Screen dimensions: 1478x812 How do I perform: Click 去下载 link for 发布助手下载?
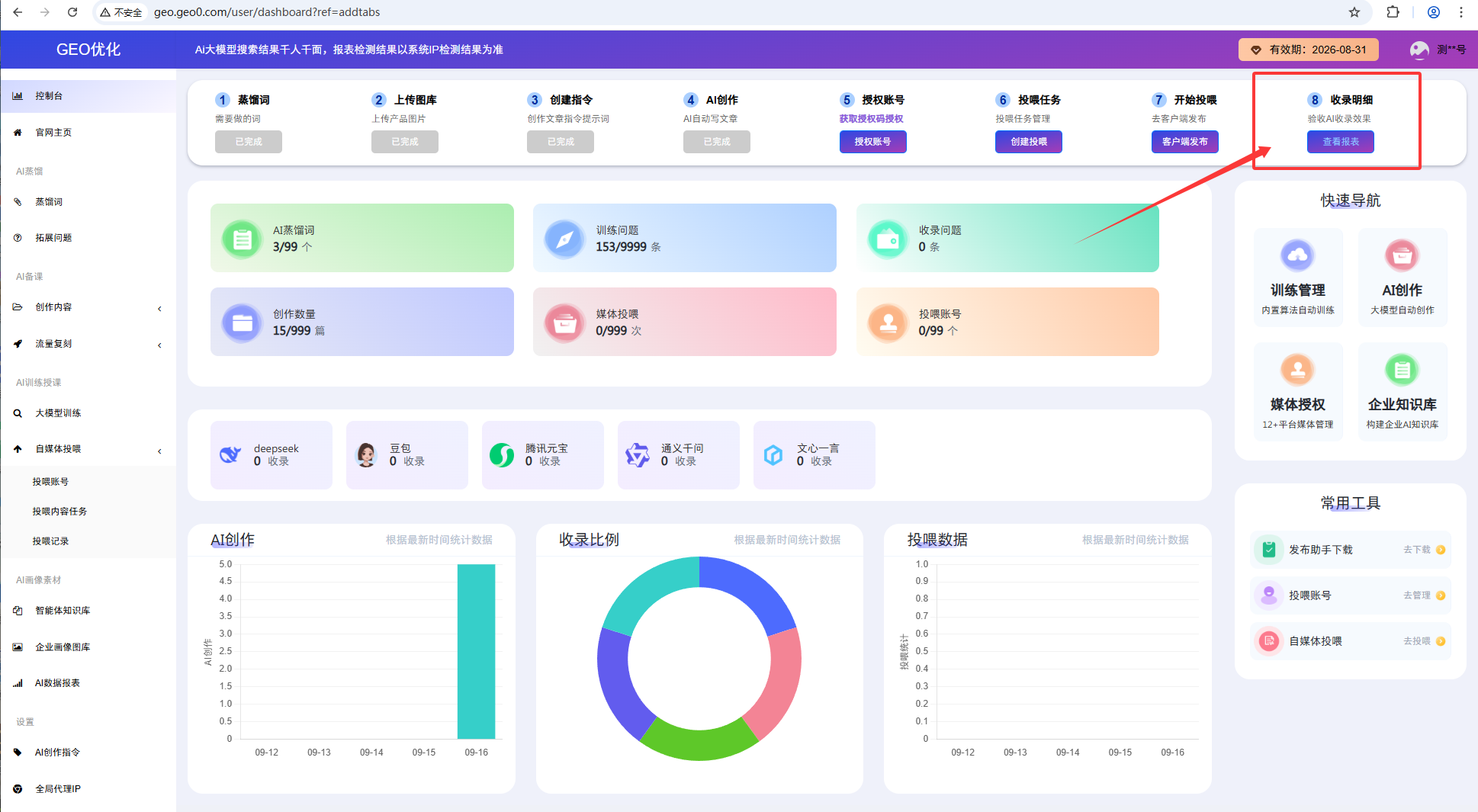[1417, 550]
